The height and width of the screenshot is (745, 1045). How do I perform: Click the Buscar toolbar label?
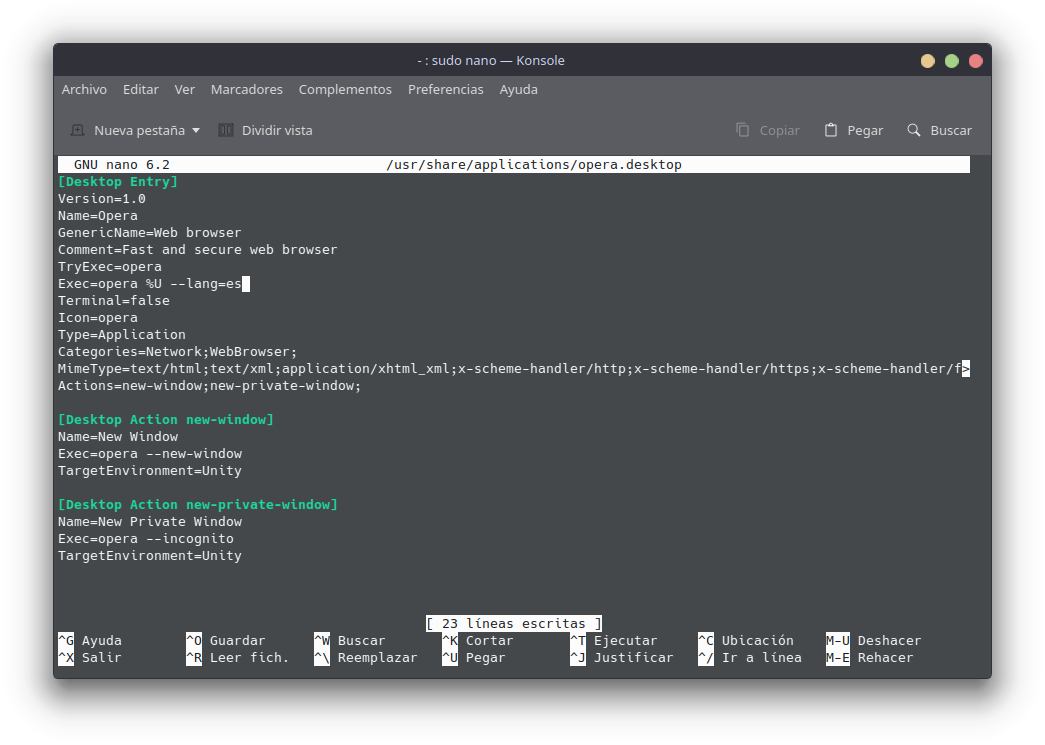pyautogui.click(x=951, y=131)
